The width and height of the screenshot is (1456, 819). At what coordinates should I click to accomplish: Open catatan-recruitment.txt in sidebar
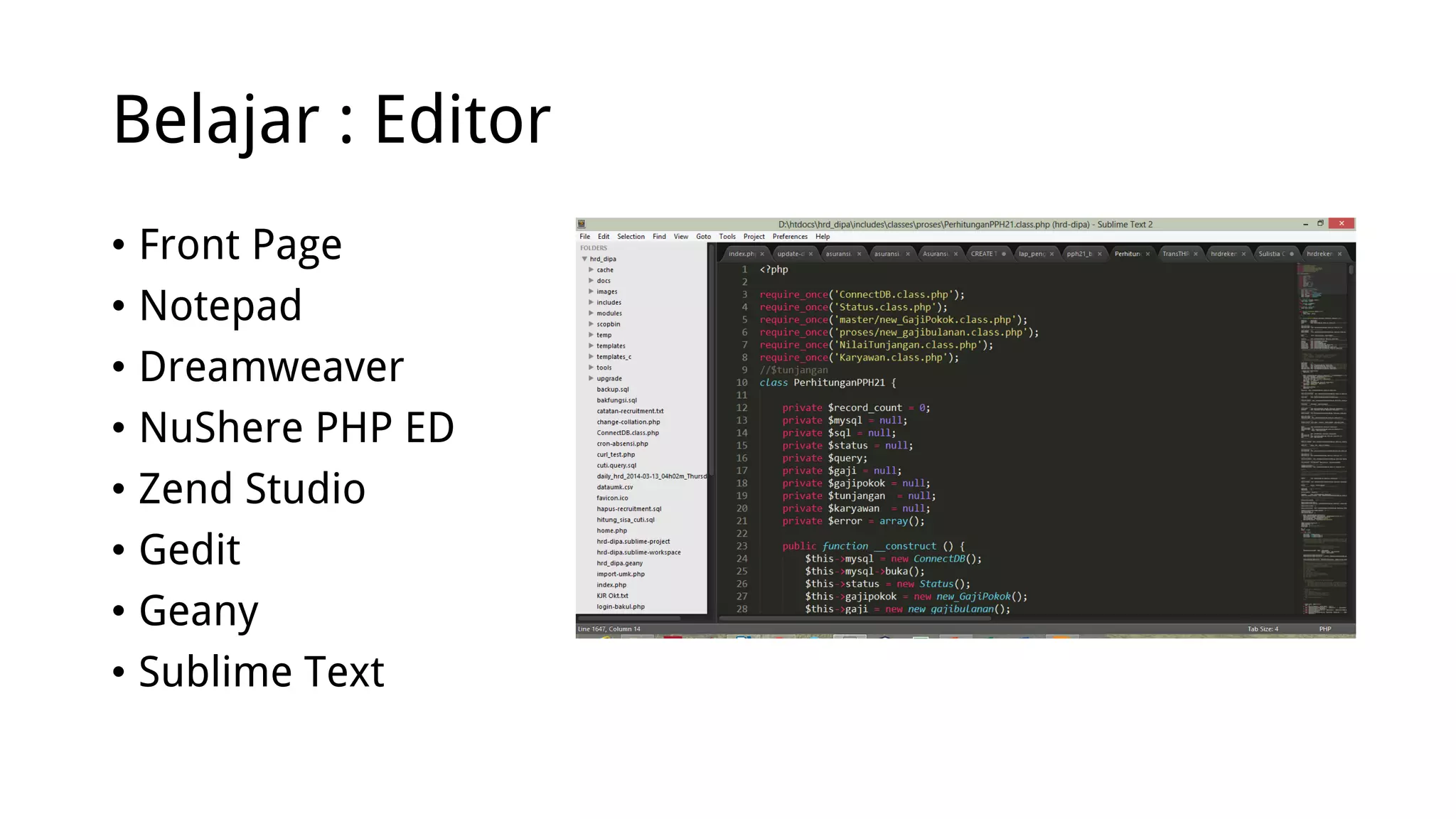click(630, 411)
